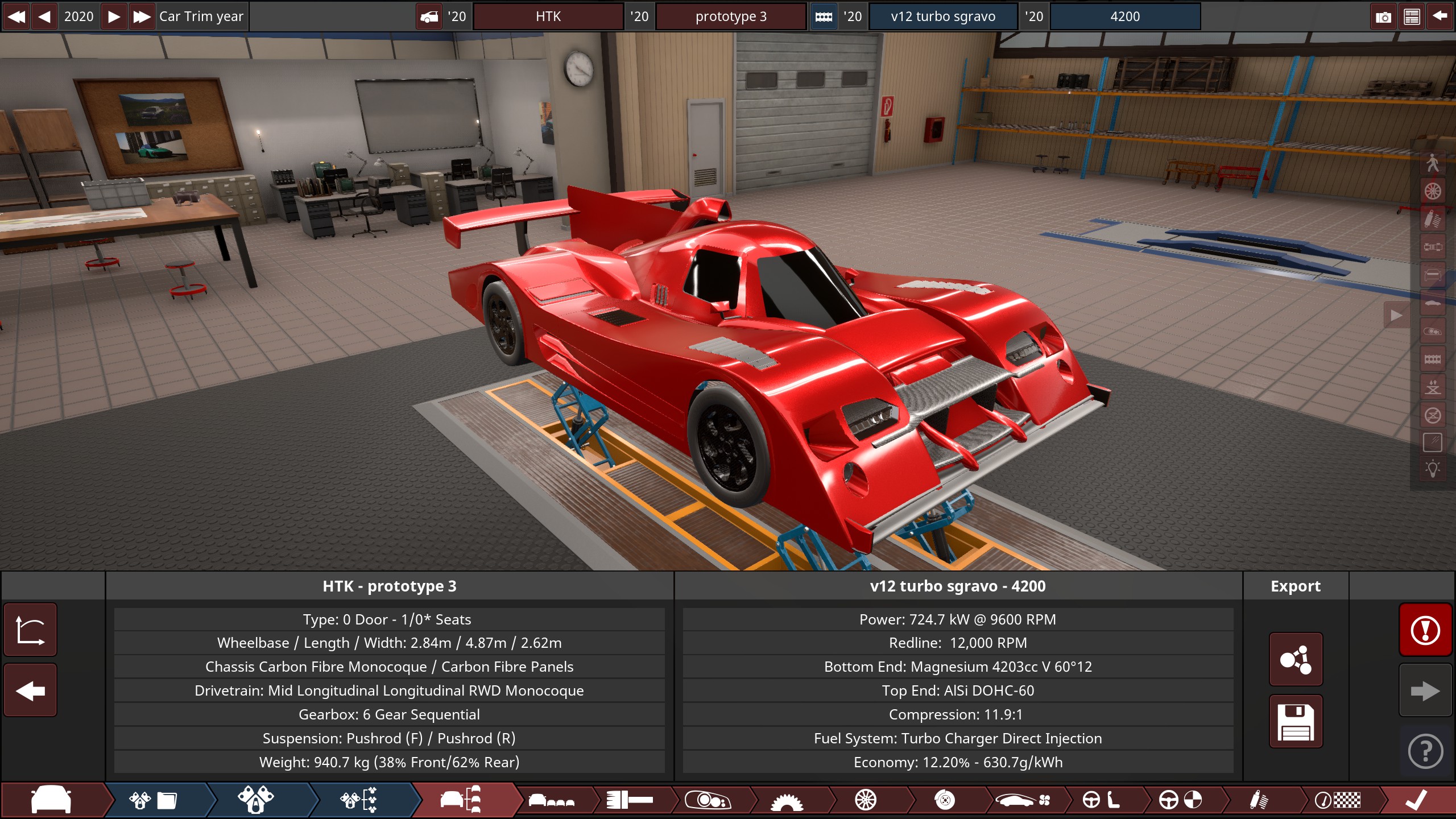Click the checkmark finish tab
Screen dimensions: 1456x819
point(1416,800)
